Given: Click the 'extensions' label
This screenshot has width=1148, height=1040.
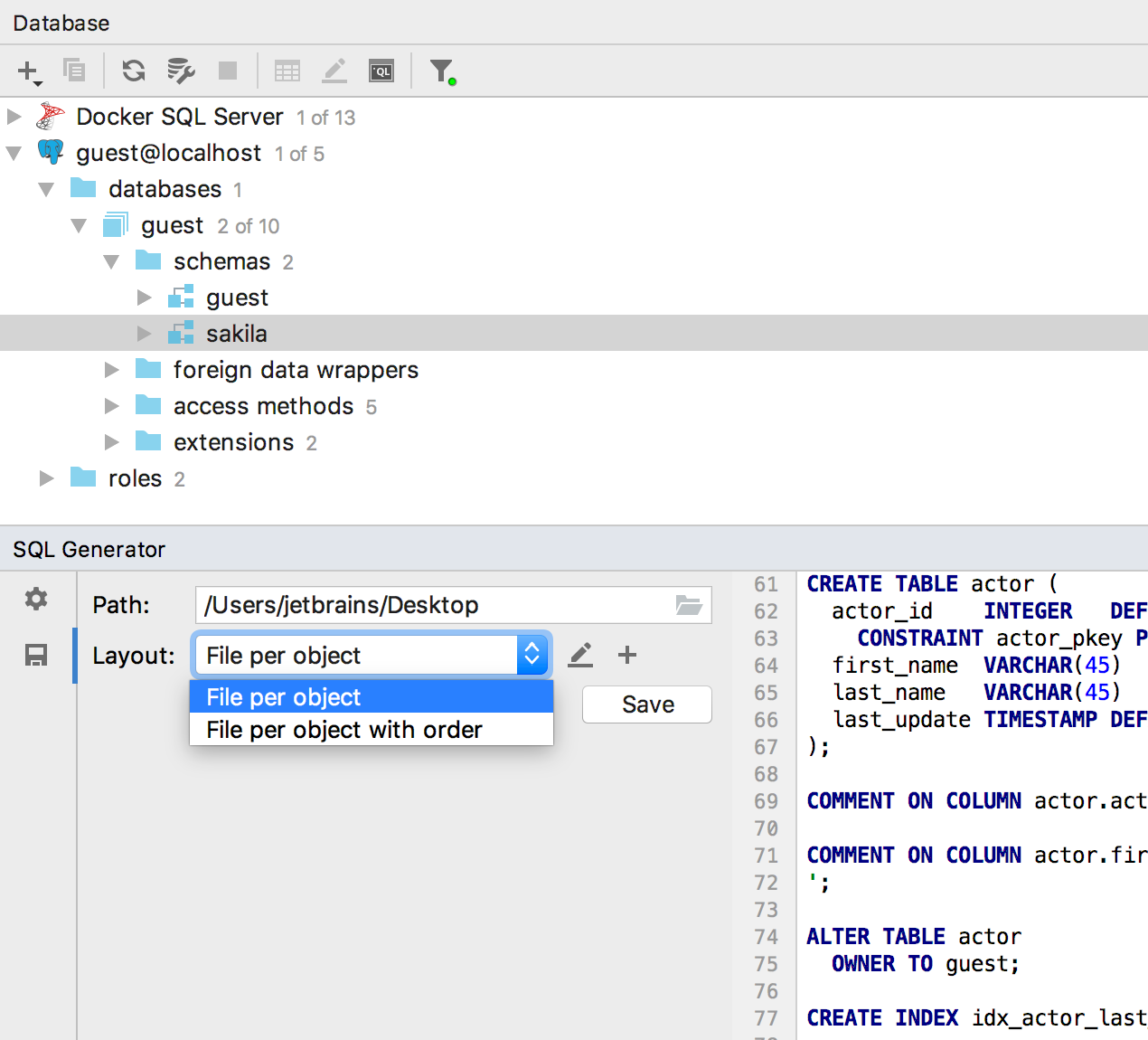Looking at the screenshot, I should [234, 442].
